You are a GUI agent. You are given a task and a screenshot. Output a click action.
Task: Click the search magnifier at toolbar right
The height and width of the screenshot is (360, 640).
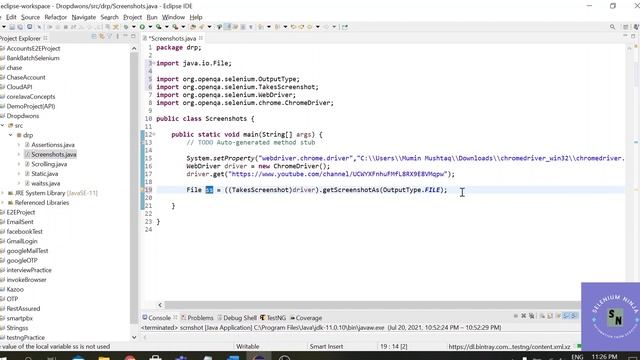pos(612,27)
